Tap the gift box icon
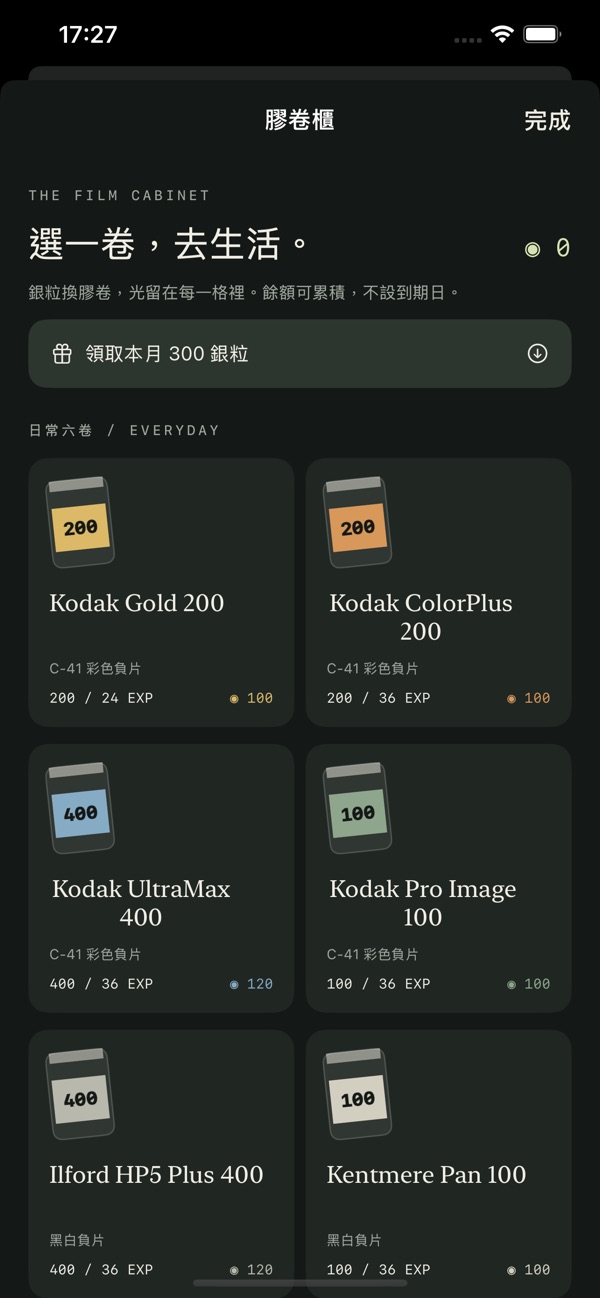600x1298 pixels. [x=62, y=354]
